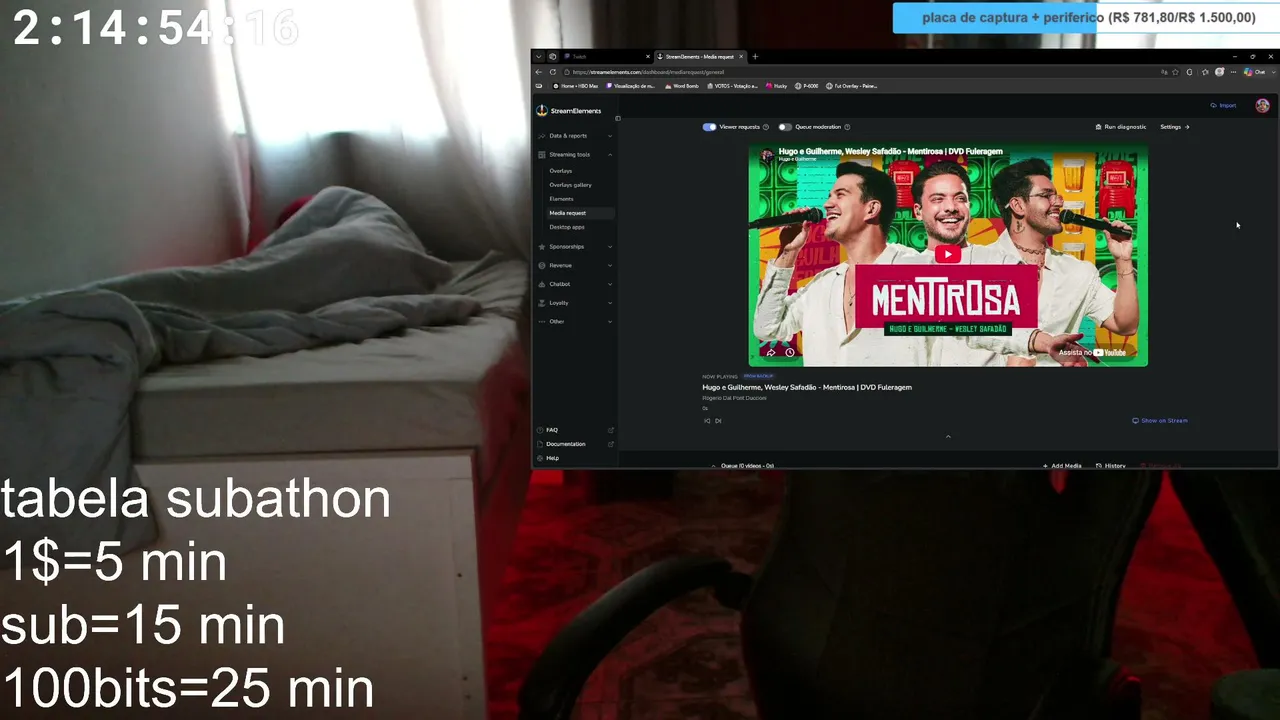Open the Home HBO Max bookmark

tap(575, 86)
